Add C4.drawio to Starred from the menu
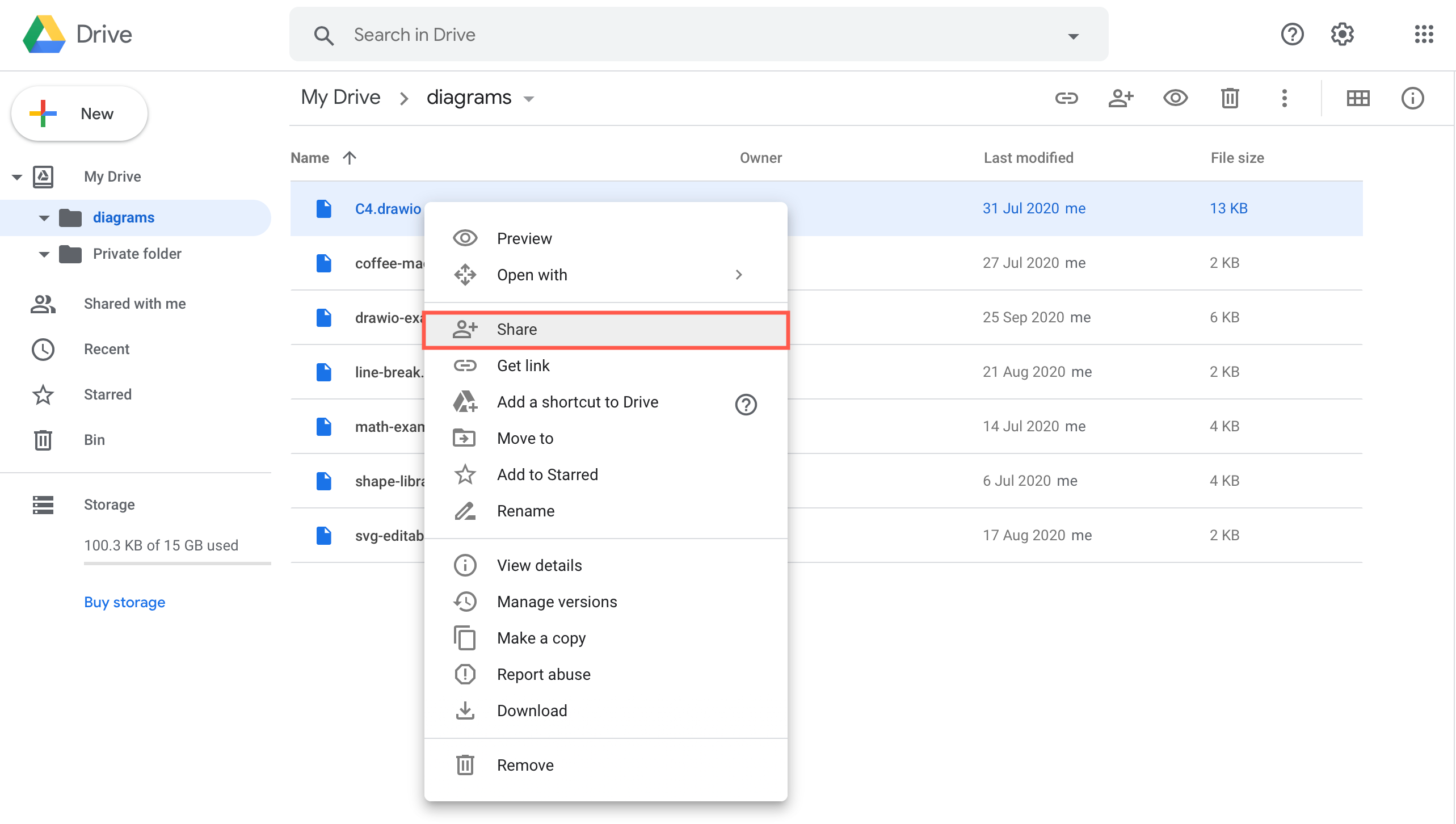1456x824 pixels. [547, 474]
